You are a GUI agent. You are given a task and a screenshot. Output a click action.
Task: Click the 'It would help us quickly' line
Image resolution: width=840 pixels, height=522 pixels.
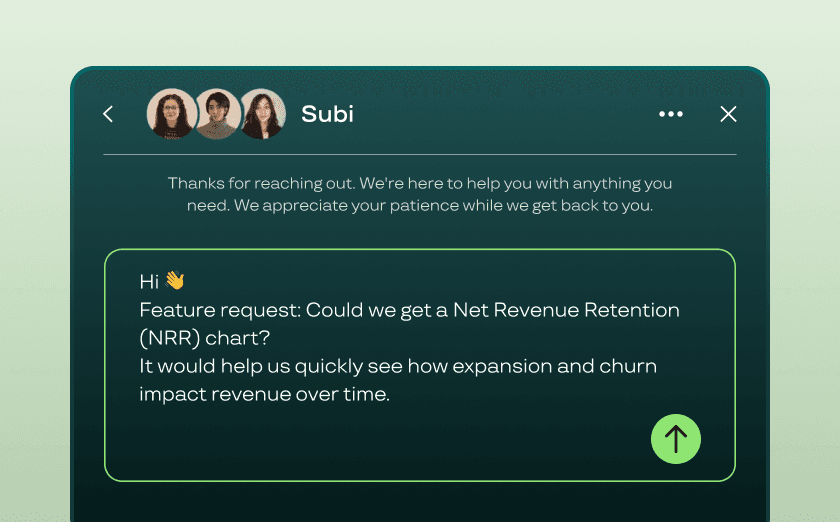pos(398,367)
